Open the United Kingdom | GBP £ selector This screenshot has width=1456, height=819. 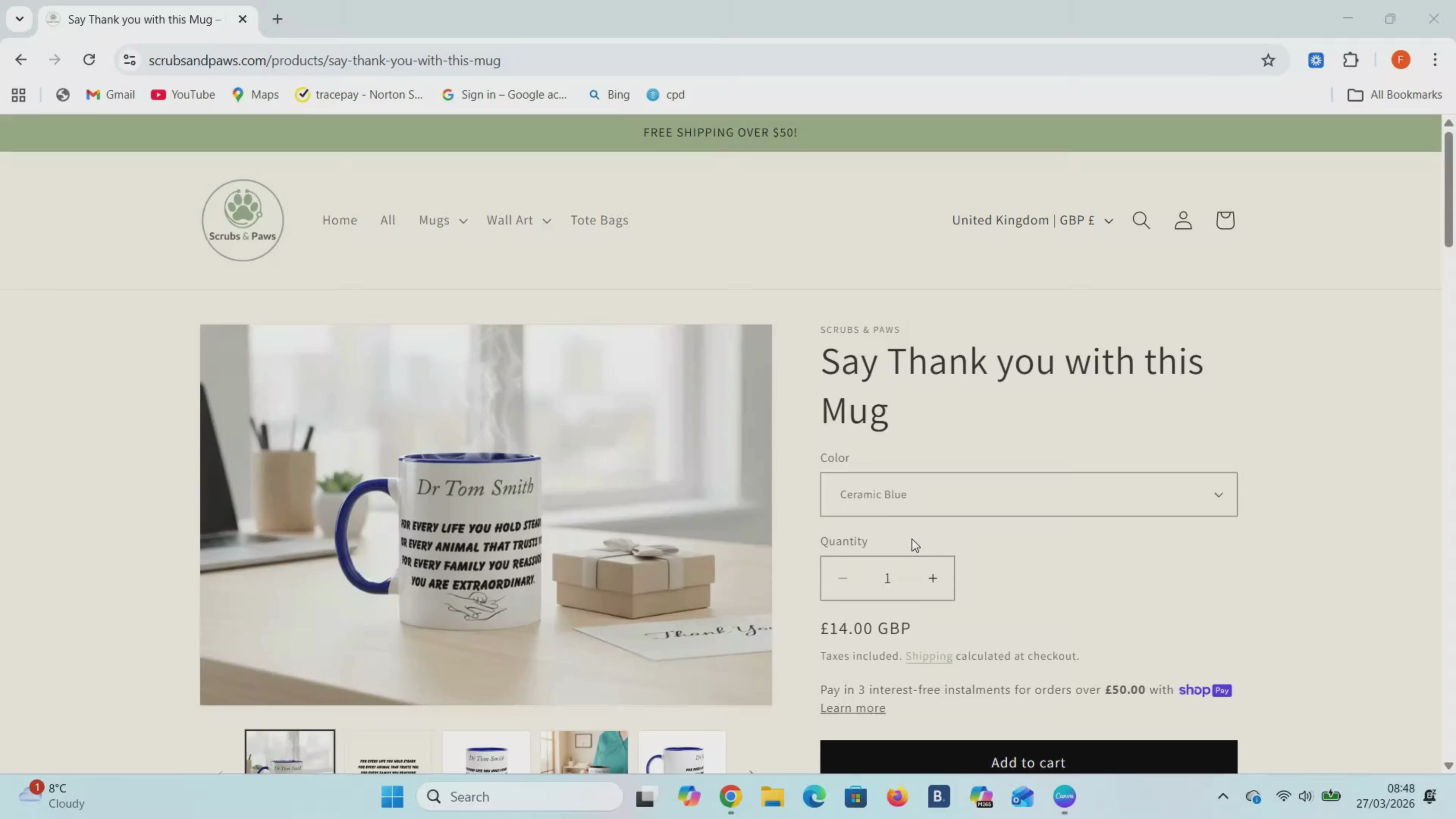point(1032,220)
